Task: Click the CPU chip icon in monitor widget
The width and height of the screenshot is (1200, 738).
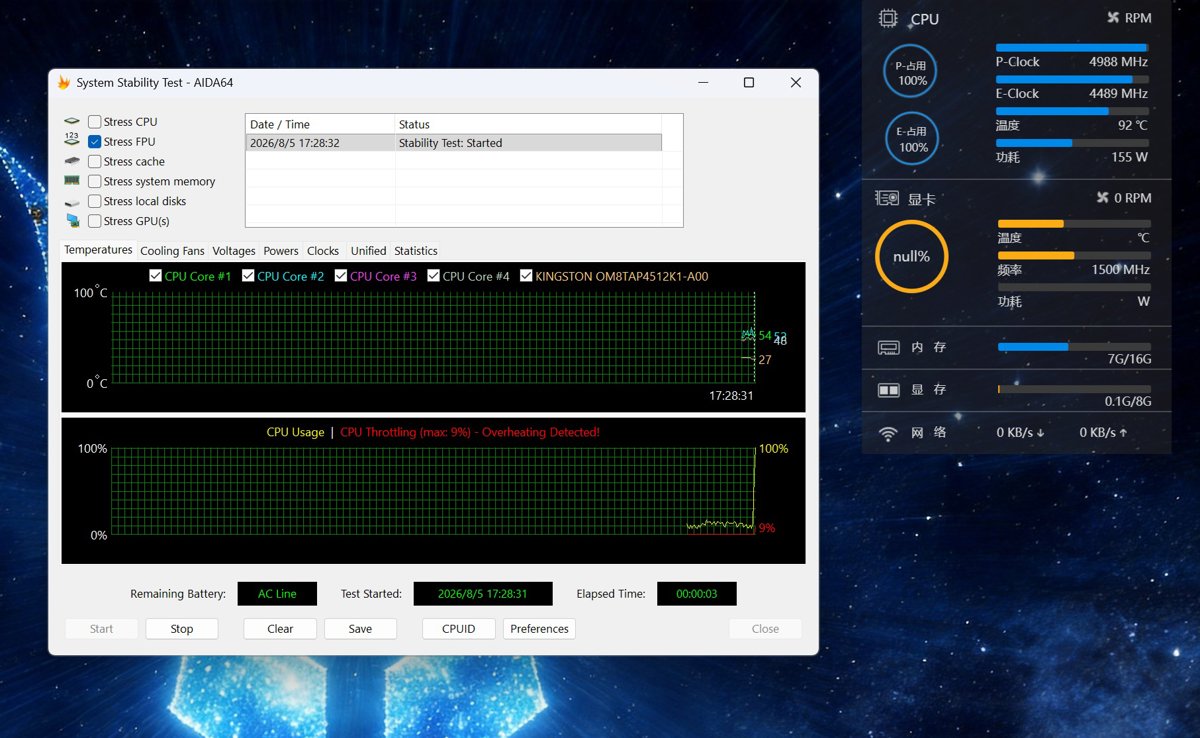Action: pos(887,18)
